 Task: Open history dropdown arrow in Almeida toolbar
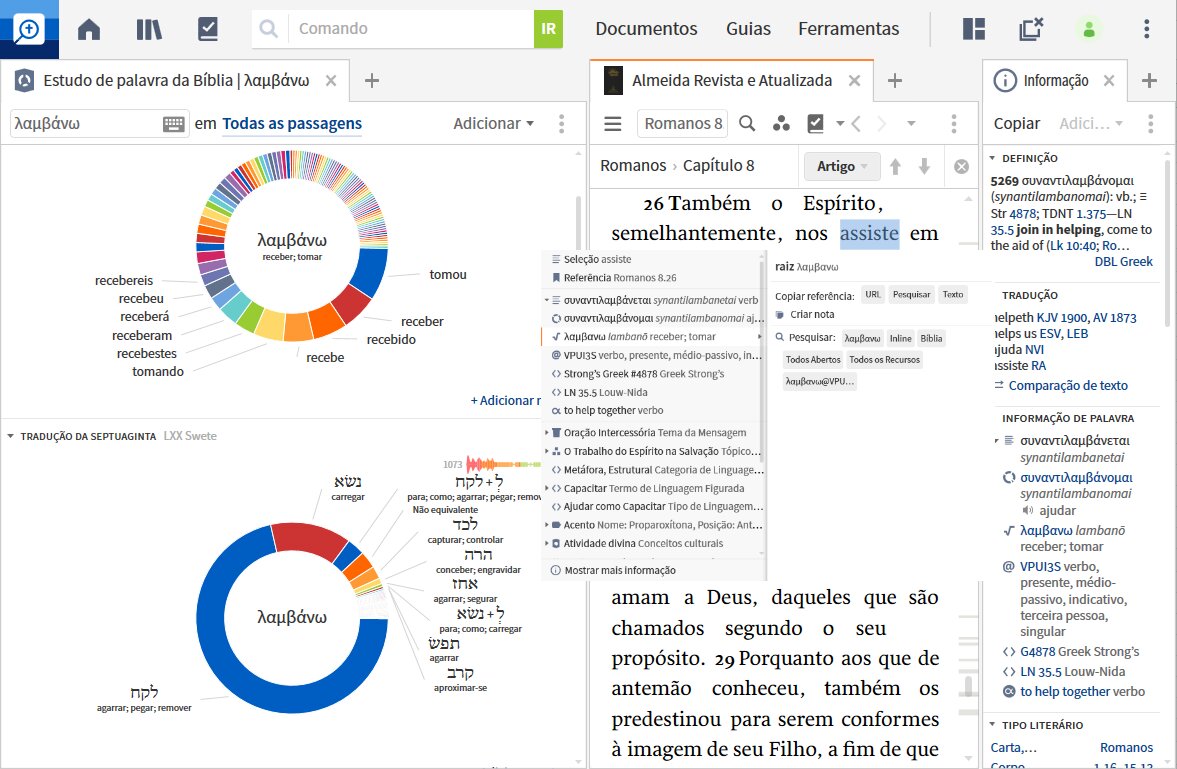(911, 123)
